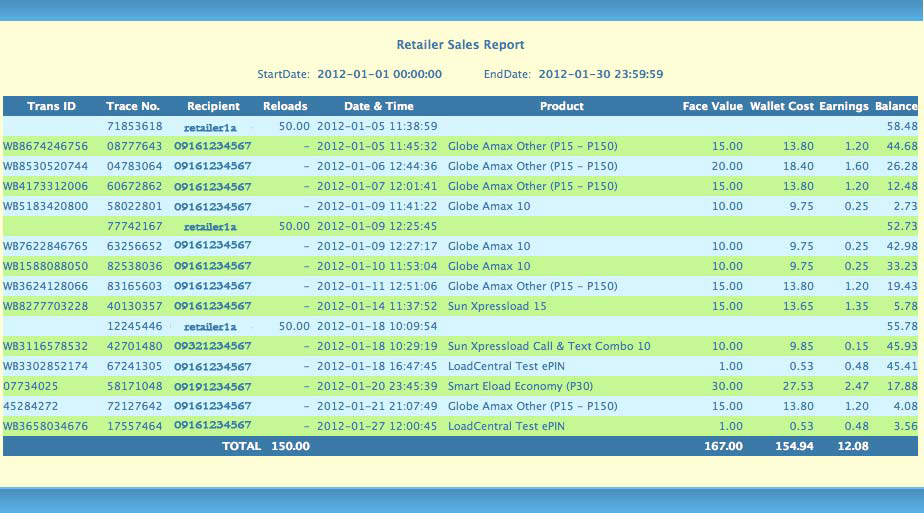
Task: Select transaction ID WB3658034676
Action: point(45,426)
